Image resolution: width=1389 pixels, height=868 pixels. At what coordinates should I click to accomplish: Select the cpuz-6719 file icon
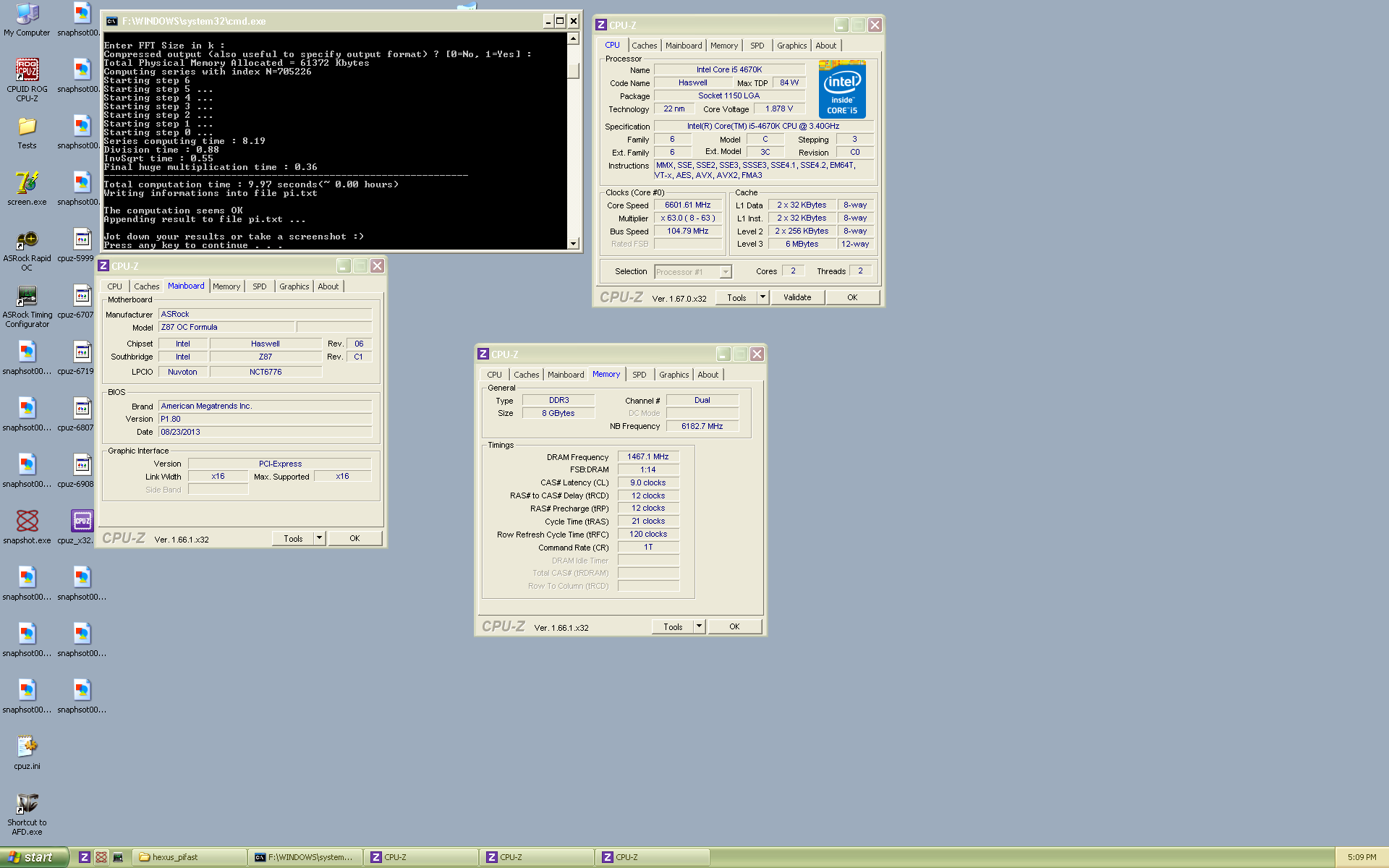77,357
